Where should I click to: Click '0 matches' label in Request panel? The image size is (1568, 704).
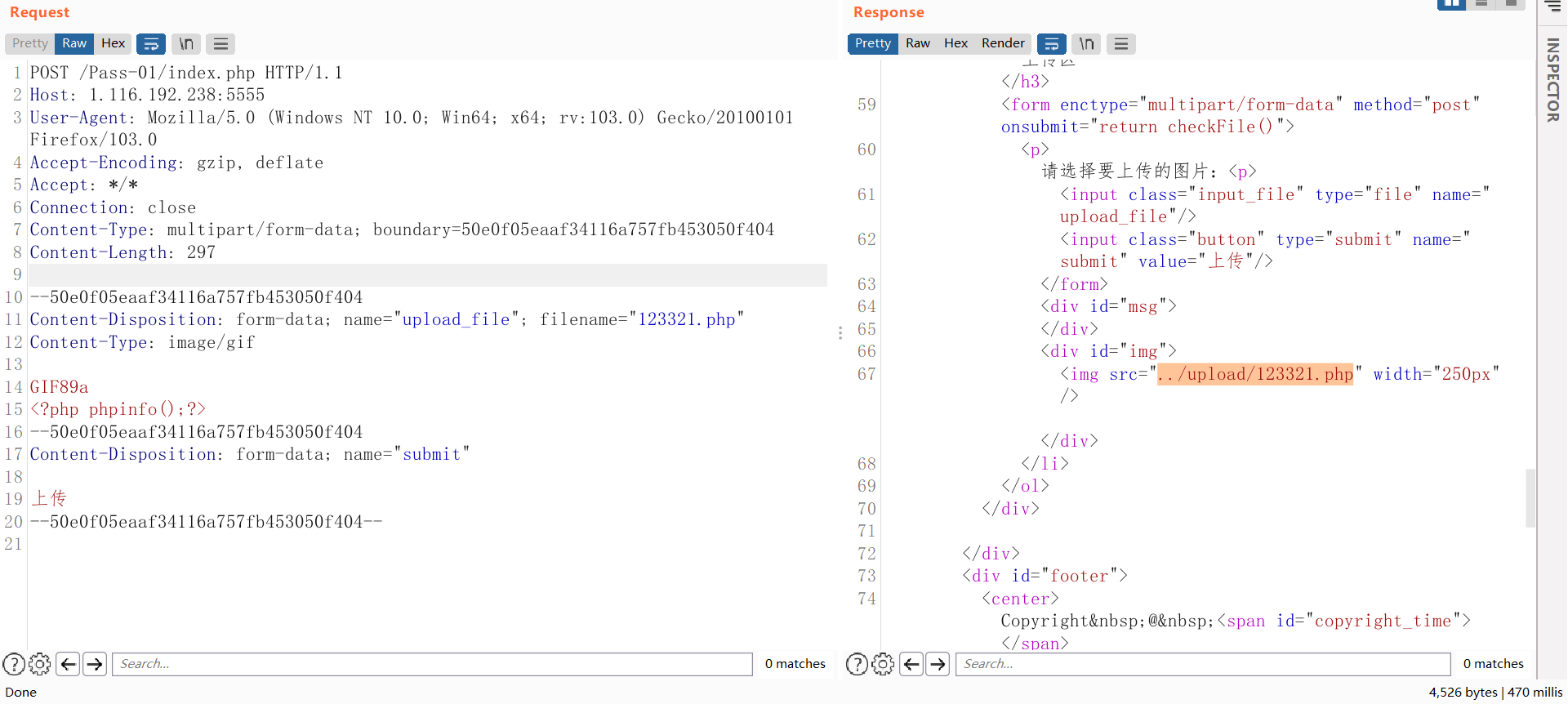tap(795, 664)
